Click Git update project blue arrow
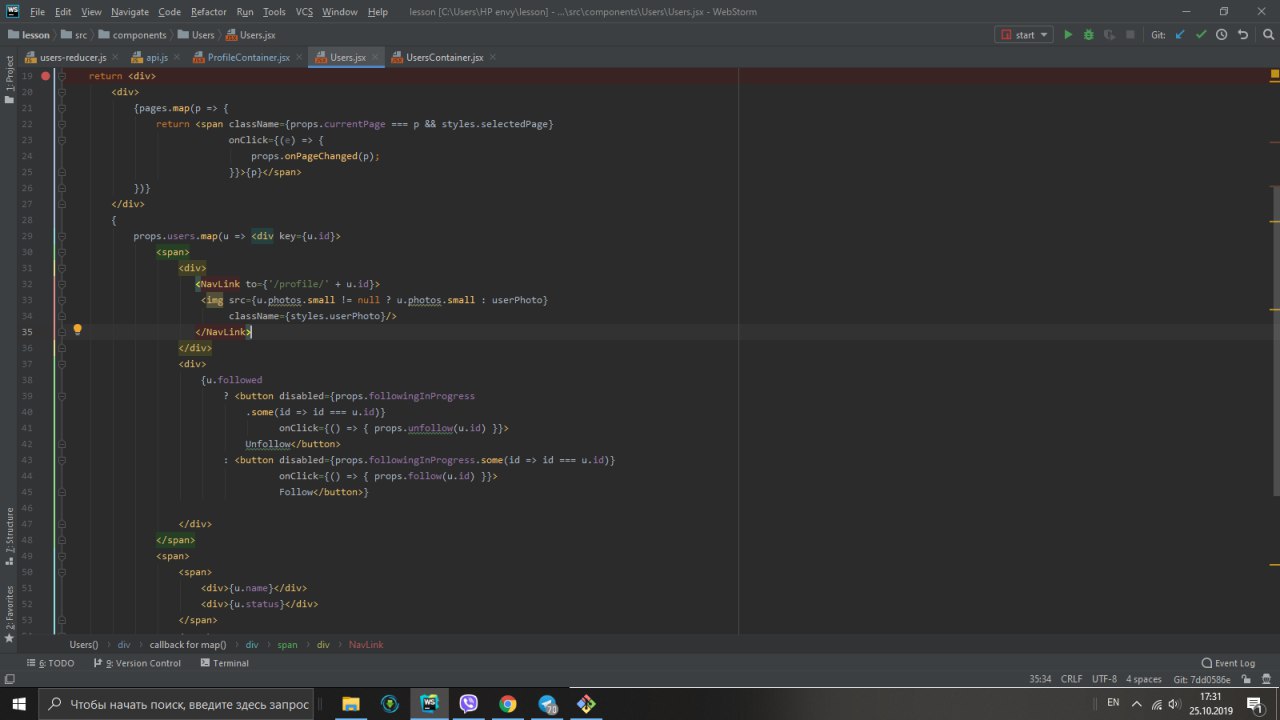Image resolution: width=1280 pixels, height=720 pixels. pos(1180,35)
